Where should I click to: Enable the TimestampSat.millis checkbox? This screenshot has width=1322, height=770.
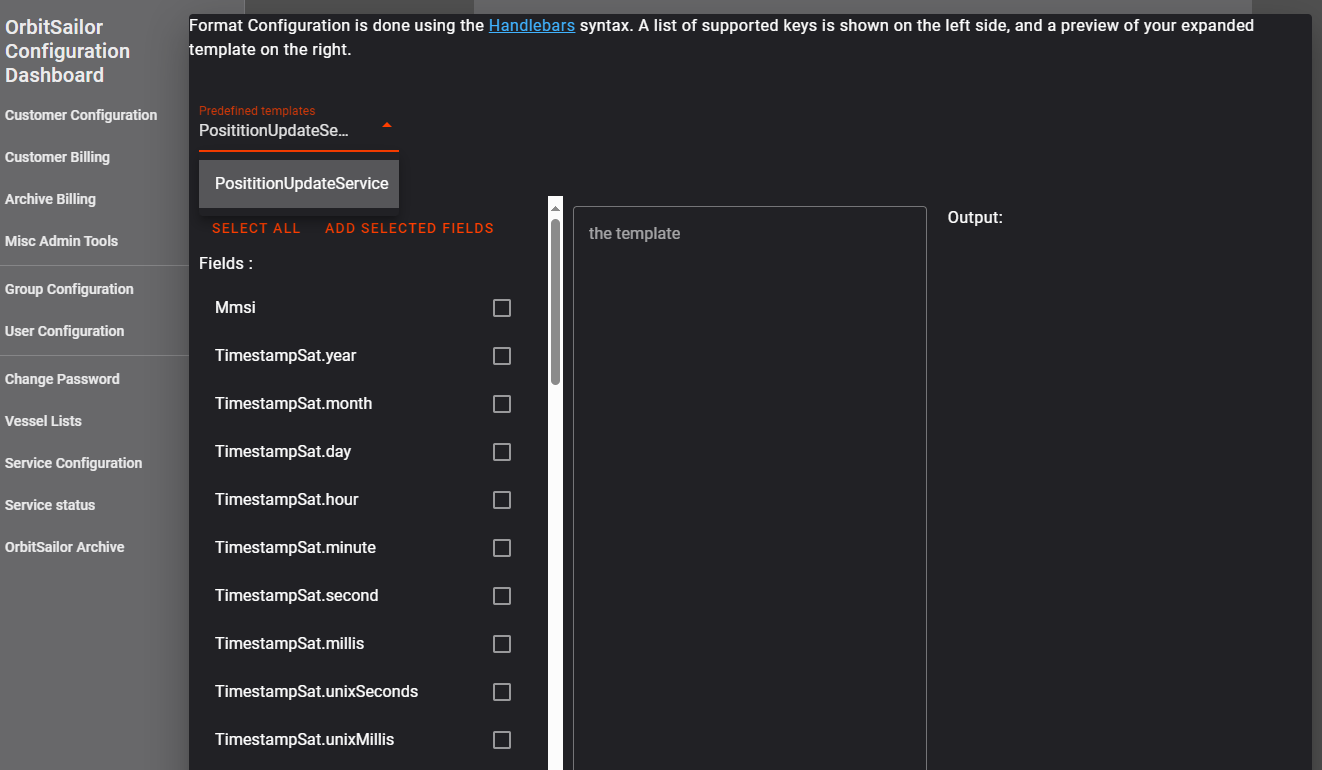click(x=502, y=644)
